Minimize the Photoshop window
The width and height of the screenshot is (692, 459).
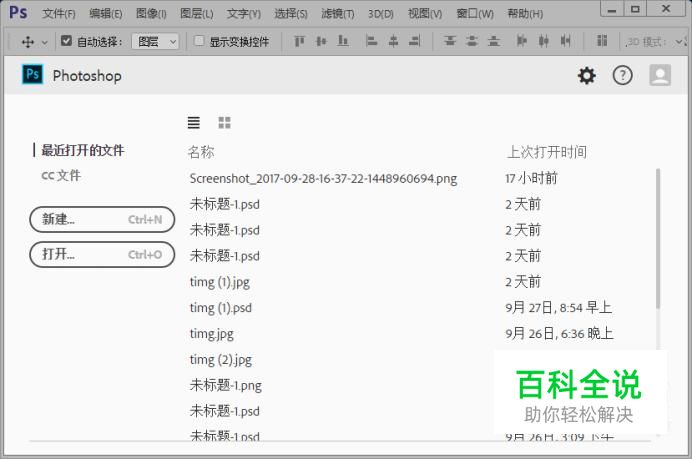pyautogui.click(x=612, y=9)
